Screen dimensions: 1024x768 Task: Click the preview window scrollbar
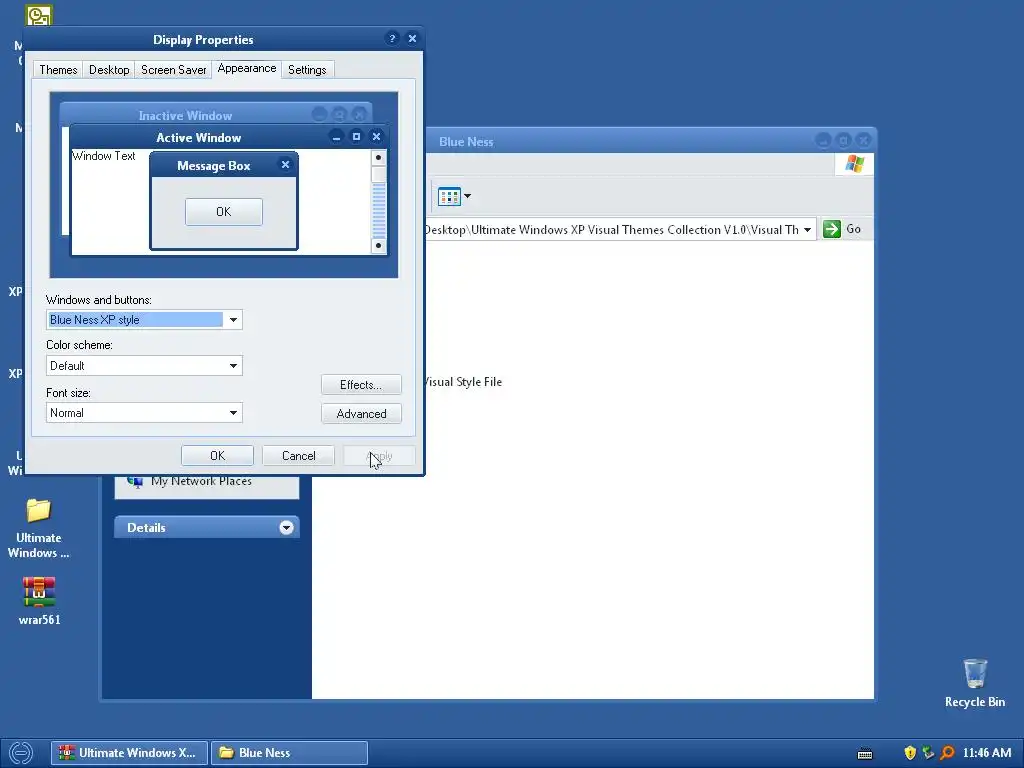(378, 202)
